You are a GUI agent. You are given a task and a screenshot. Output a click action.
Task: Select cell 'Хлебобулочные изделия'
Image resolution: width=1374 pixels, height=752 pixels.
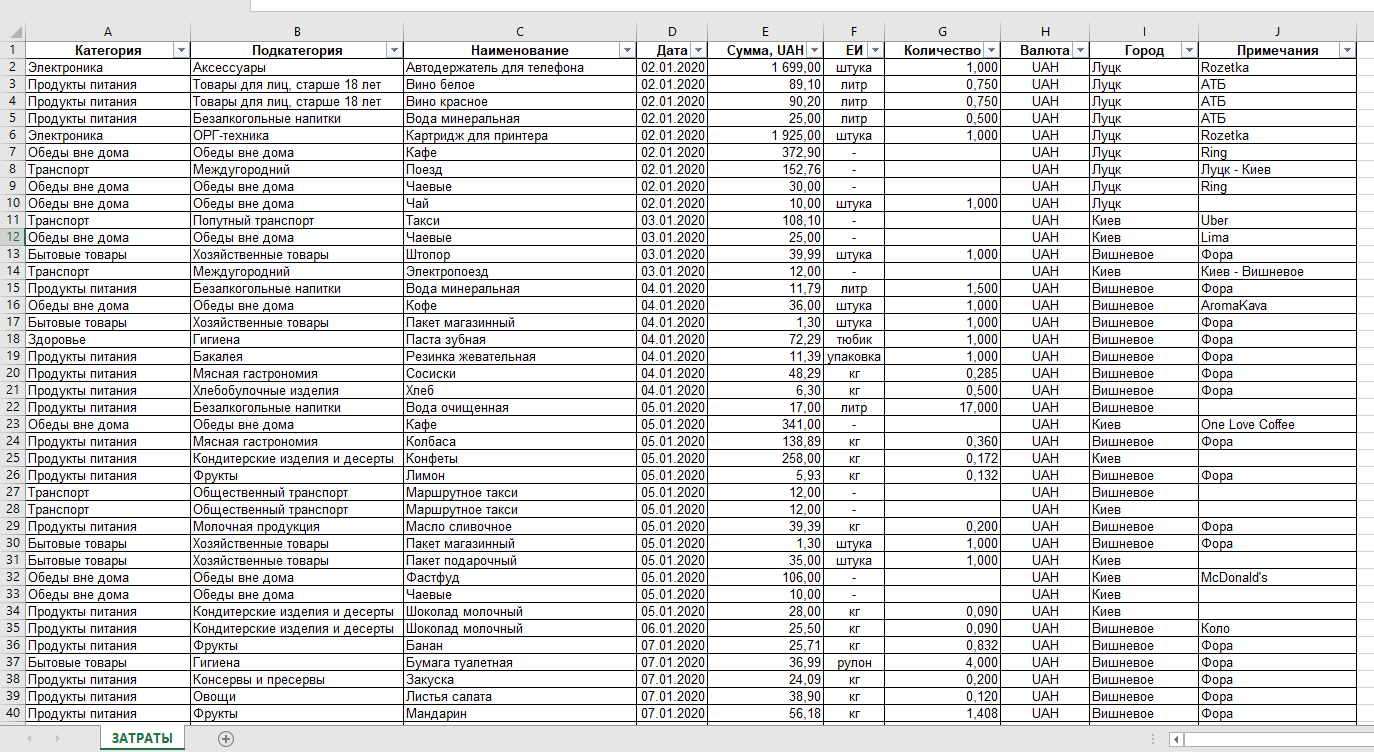coord(297,390)
